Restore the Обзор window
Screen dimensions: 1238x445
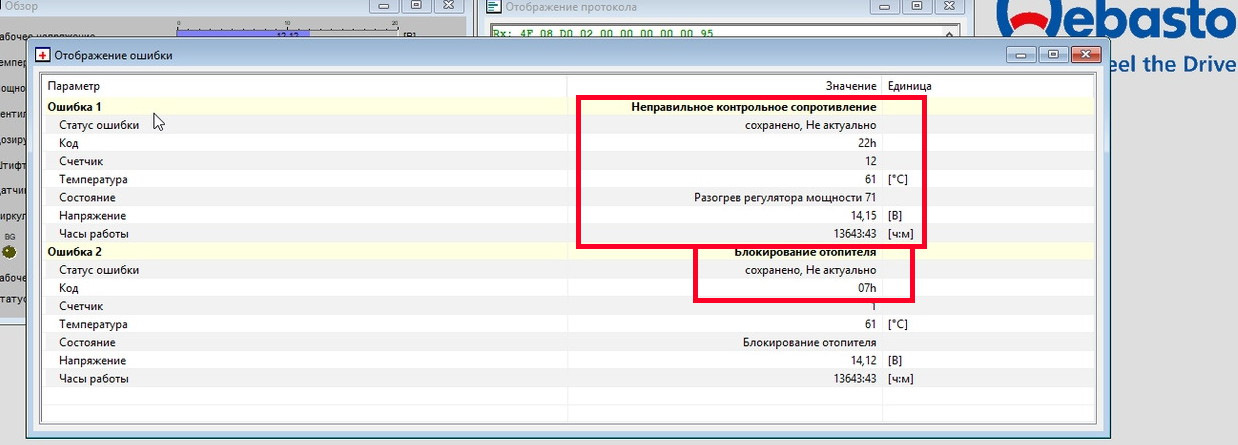[x=415, y=6]
